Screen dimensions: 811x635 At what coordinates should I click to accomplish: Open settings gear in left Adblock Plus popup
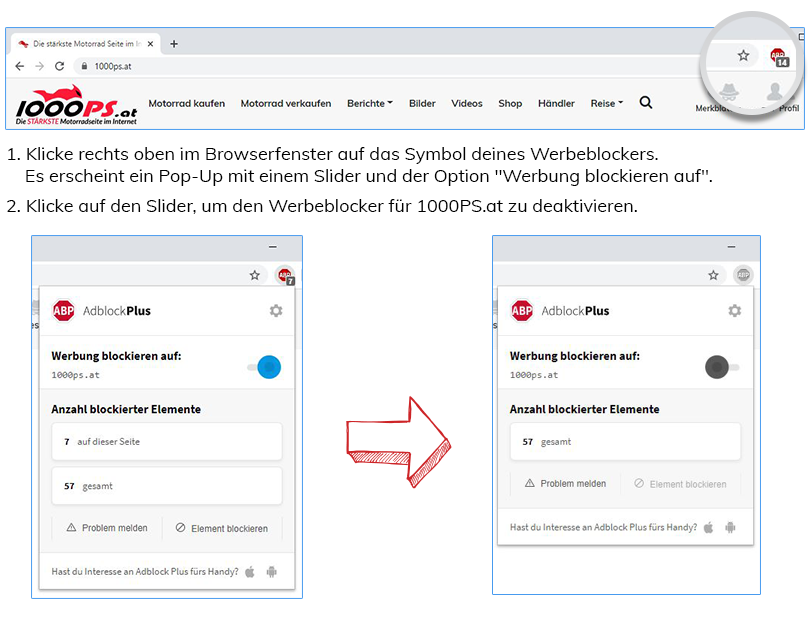pos(276,311)
